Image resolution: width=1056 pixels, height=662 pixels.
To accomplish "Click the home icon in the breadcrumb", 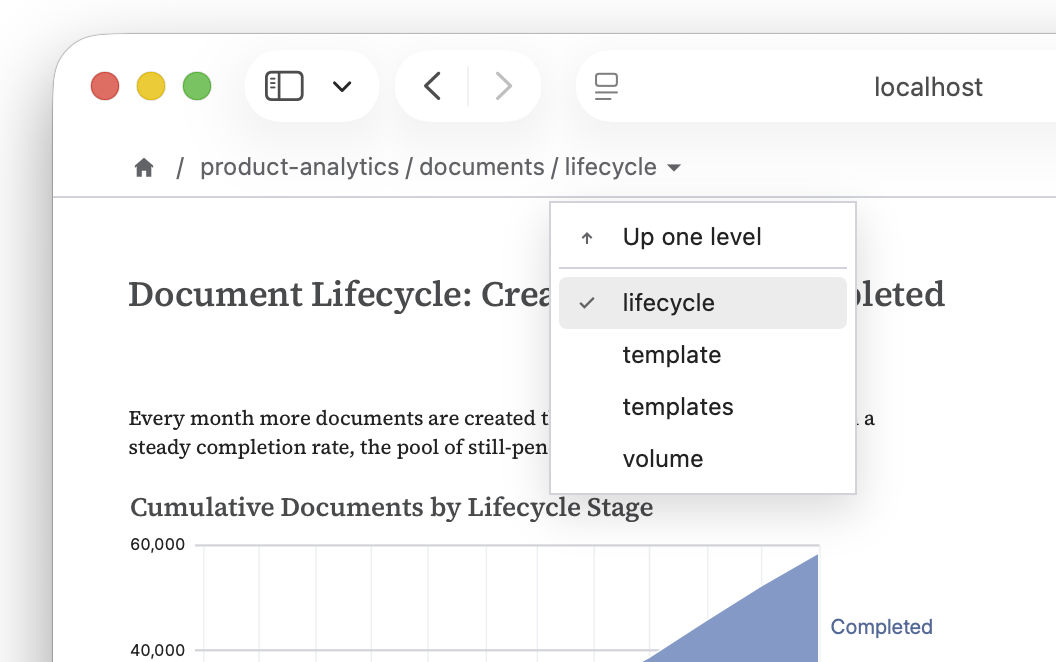I will point(143,167).
